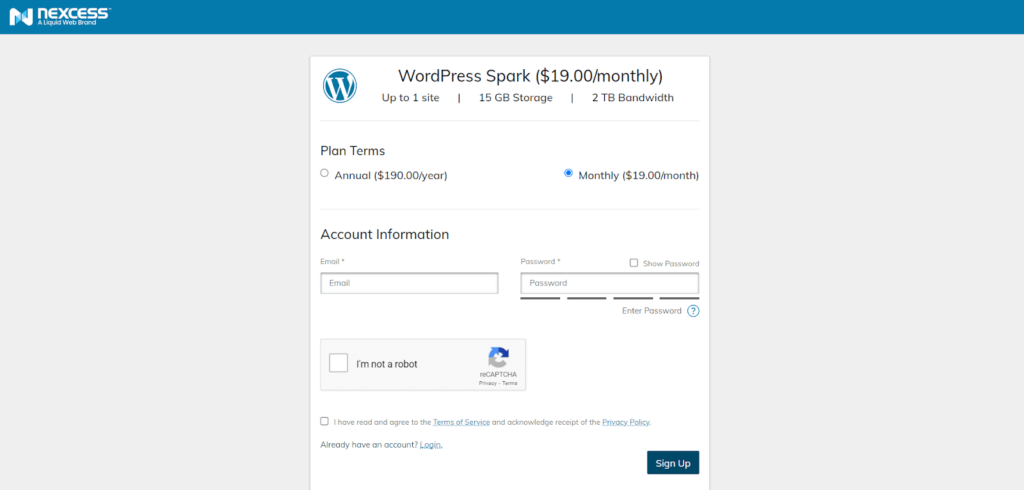This screenshot has height=490, width=1024.
Task: Open the Terms of Service link
Action: pyautogui.click(x=461, y=422)
